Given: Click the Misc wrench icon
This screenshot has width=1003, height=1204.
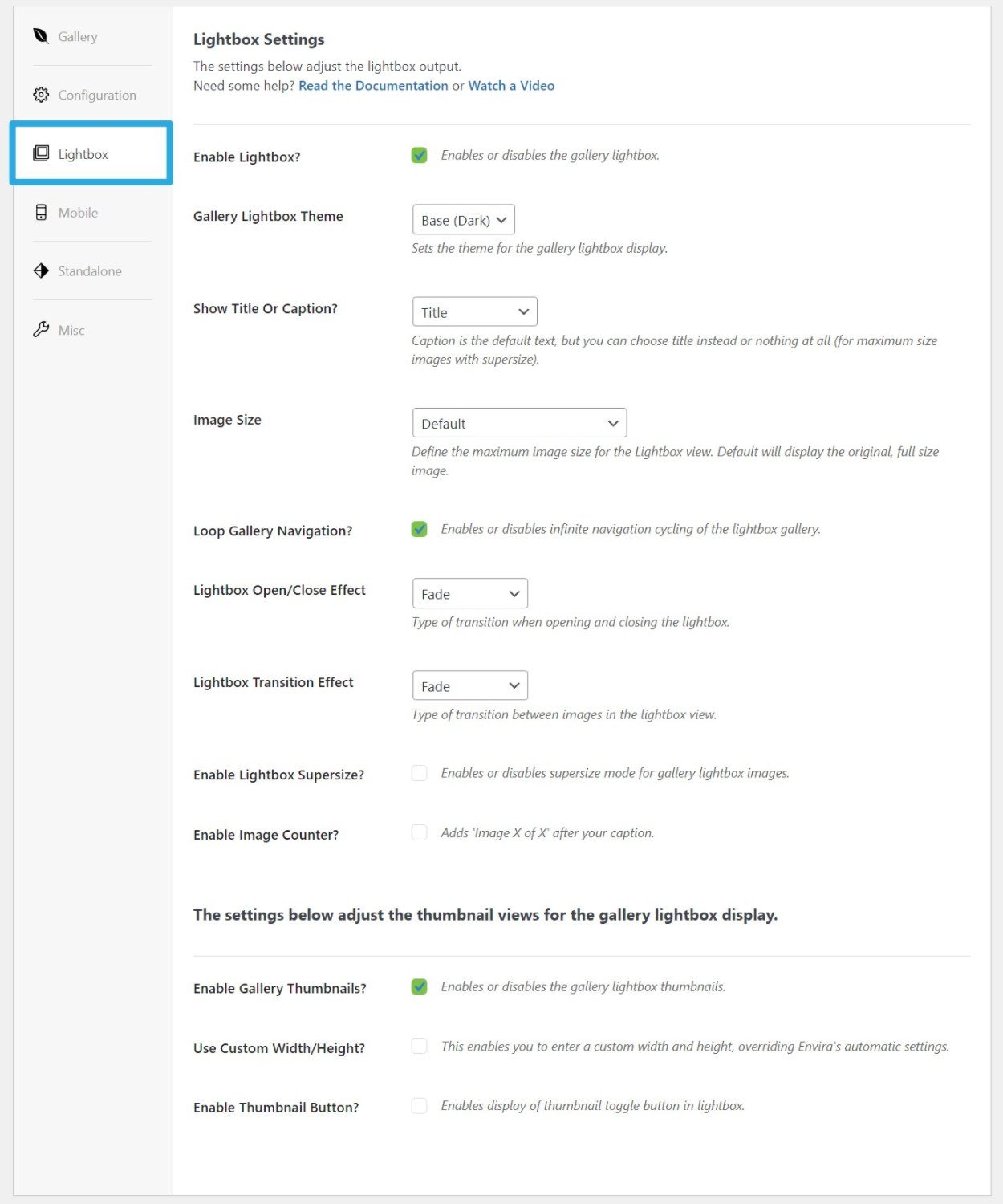Looking at the screenshot, I should 41,329.
